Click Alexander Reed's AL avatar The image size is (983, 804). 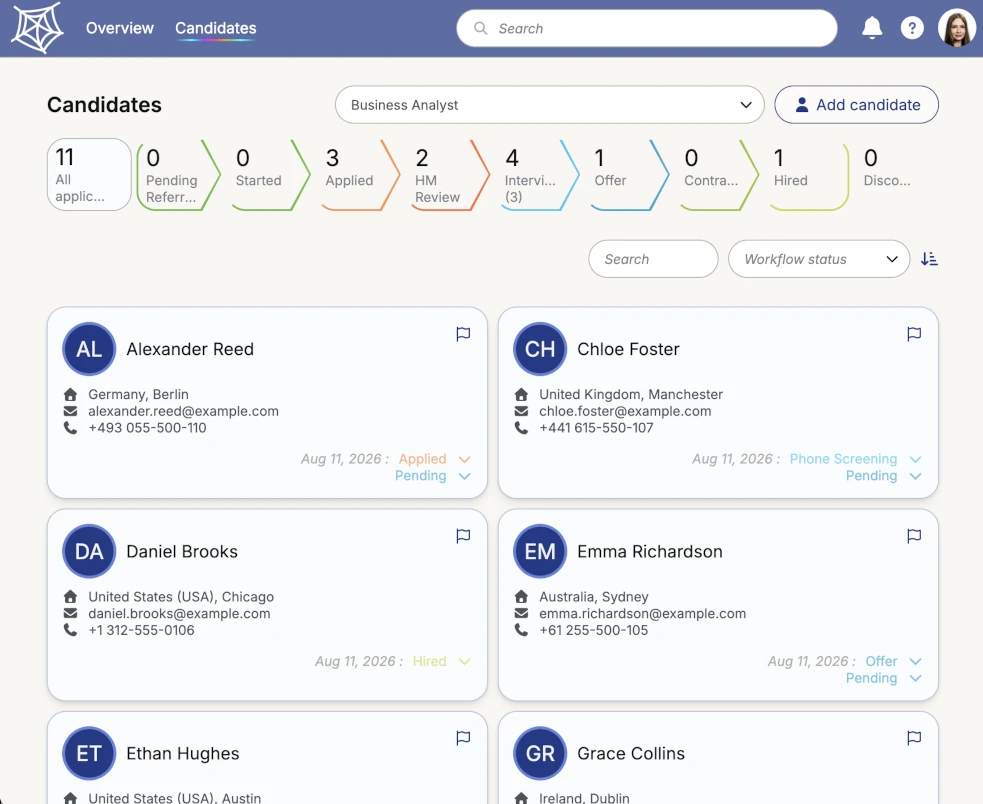(x=89, y=349)
